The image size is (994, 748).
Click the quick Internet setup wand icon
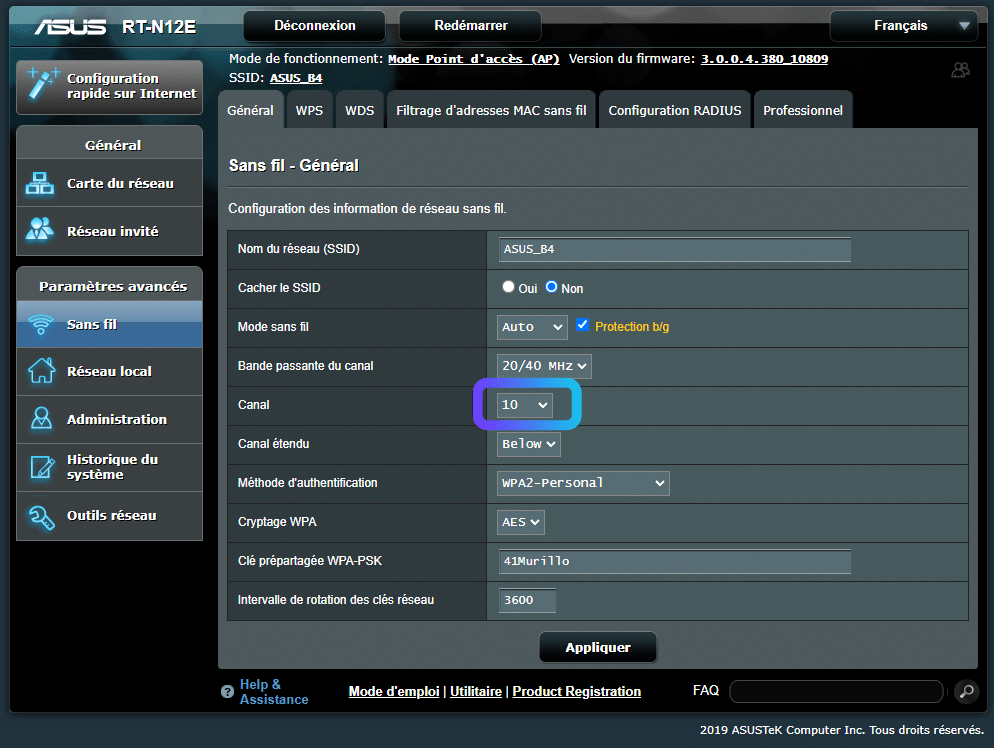pyautogui.click(x=42, y=85)
